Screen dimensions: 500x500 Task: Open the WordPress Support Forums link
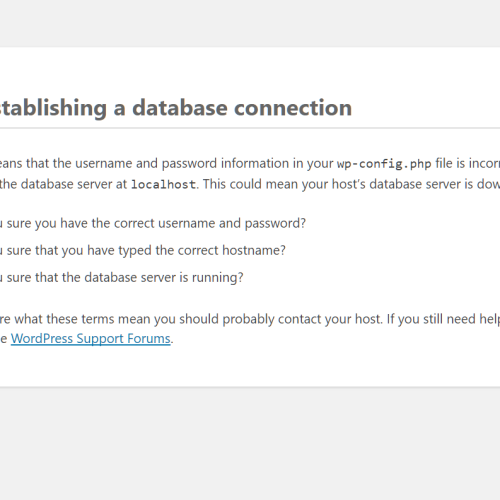coord(91,339)
